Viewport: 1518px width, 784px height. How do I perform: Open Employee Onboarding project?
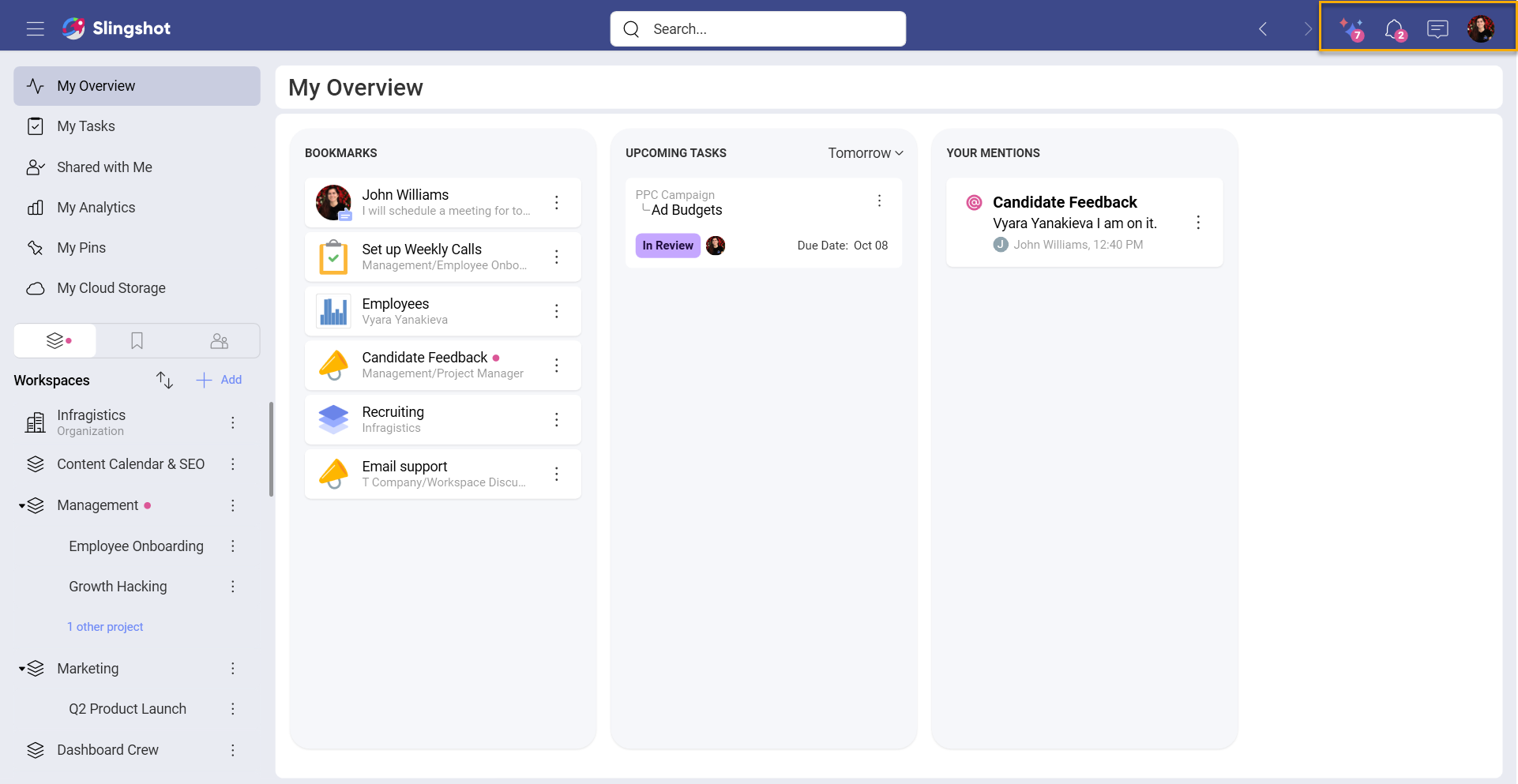(136, 546)
